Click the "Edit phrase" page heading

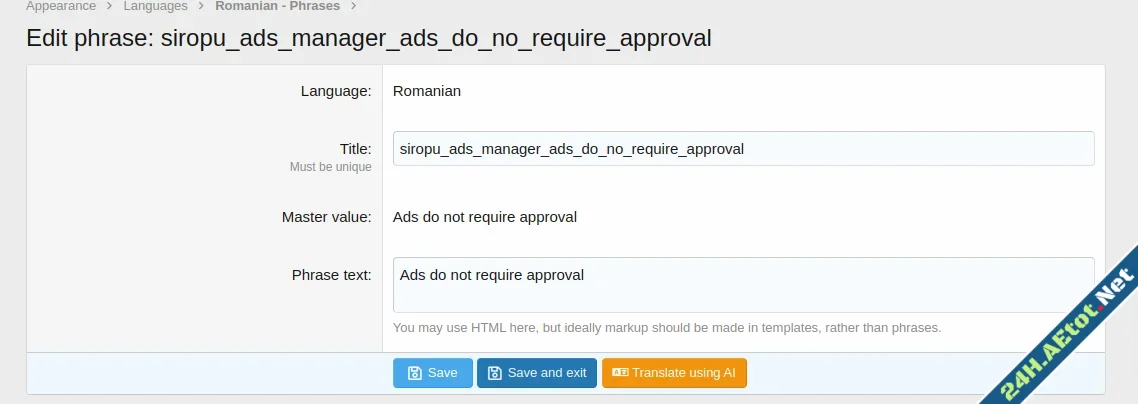pyautogui.click(x=369, y=38)
